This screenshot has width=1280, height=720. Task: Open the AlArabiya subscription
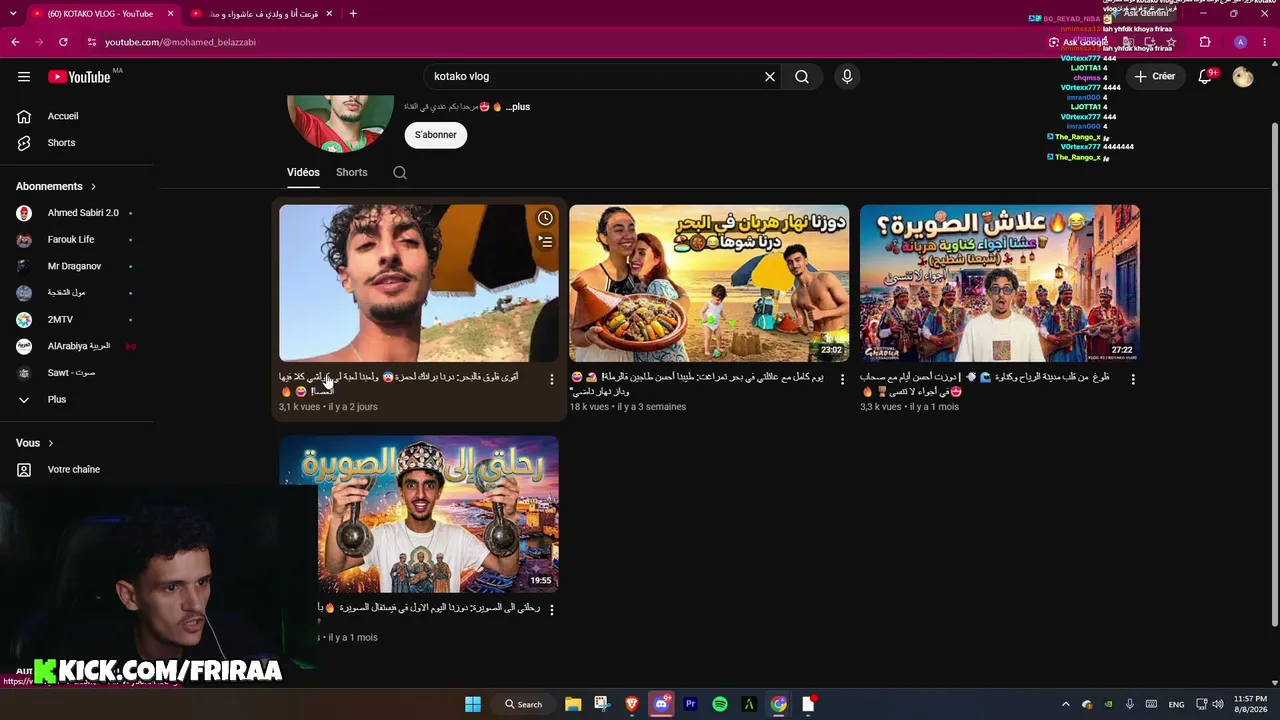(77, 346)
